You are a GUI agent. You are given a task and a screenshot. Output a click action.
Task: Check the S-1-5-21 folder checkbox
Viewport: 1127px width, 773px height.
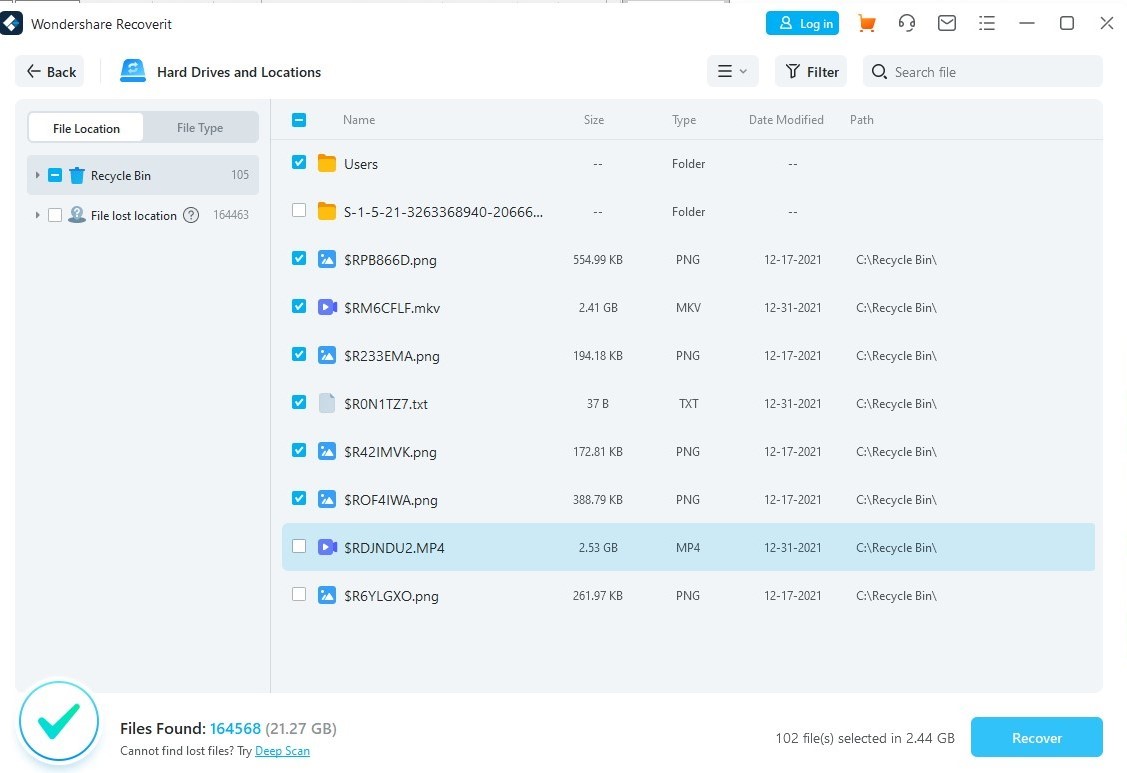coord(299,210)
